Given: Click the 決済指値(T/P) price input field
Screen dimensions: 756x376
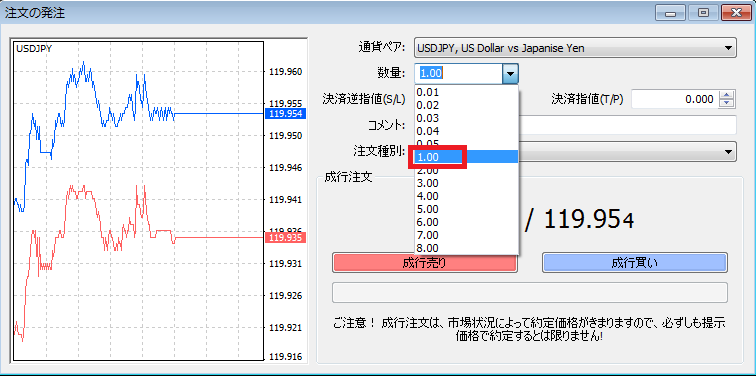Looking at the screenshot, I should (x=675, y=99).
